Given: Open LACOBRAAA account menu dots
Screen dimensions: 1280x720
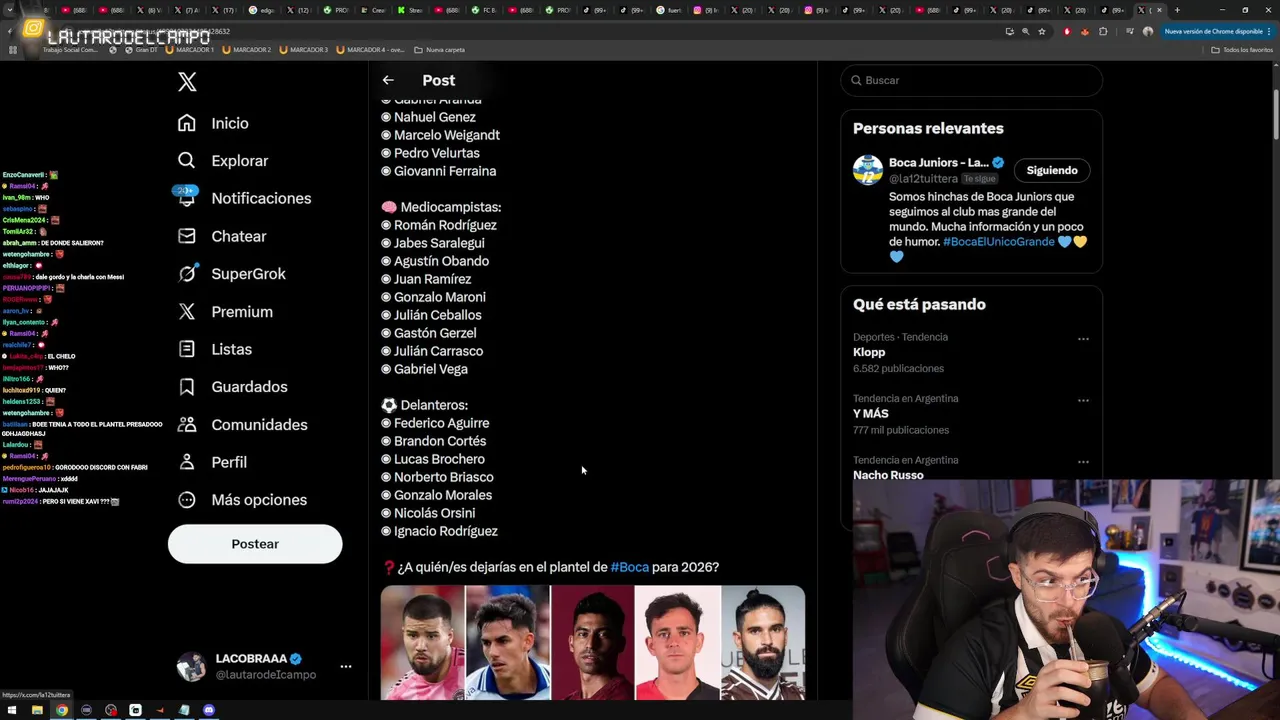Looking at the screenshot, I should [x=346, y=666].
